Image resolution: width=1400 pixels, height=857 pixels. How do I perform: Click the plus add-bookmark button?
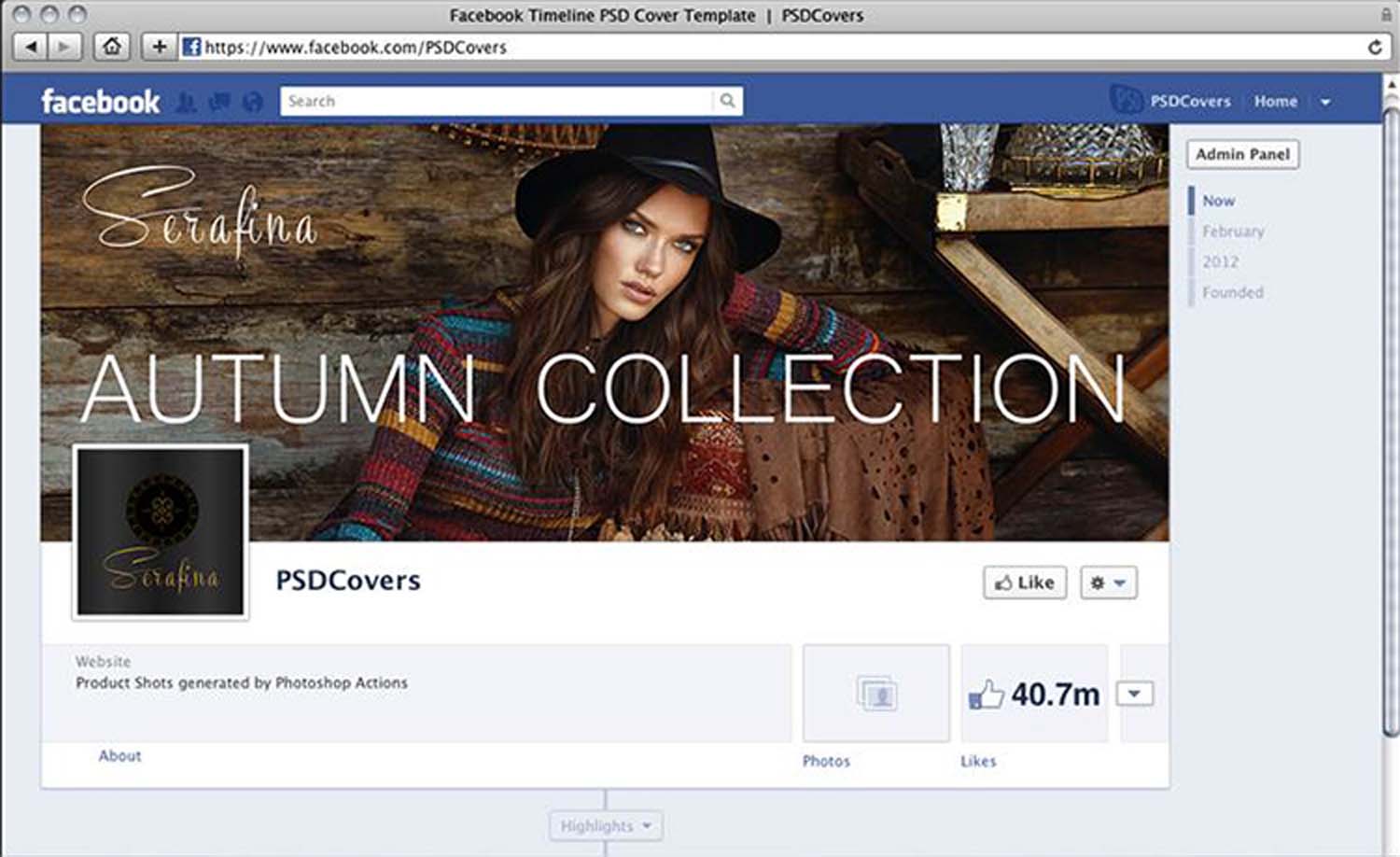pos(160,46)
